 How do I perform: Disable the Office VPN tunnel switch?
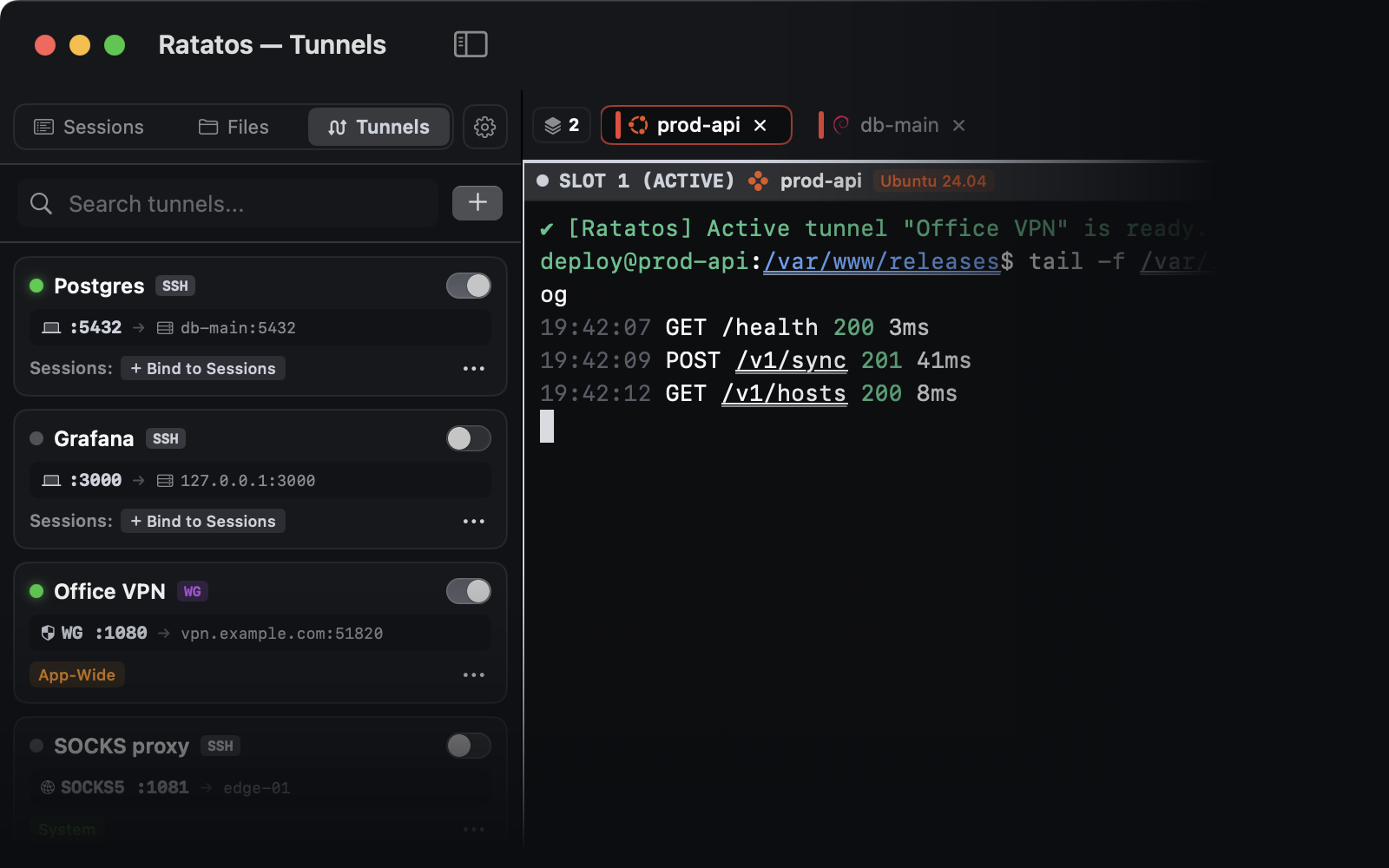coord(469,591)
